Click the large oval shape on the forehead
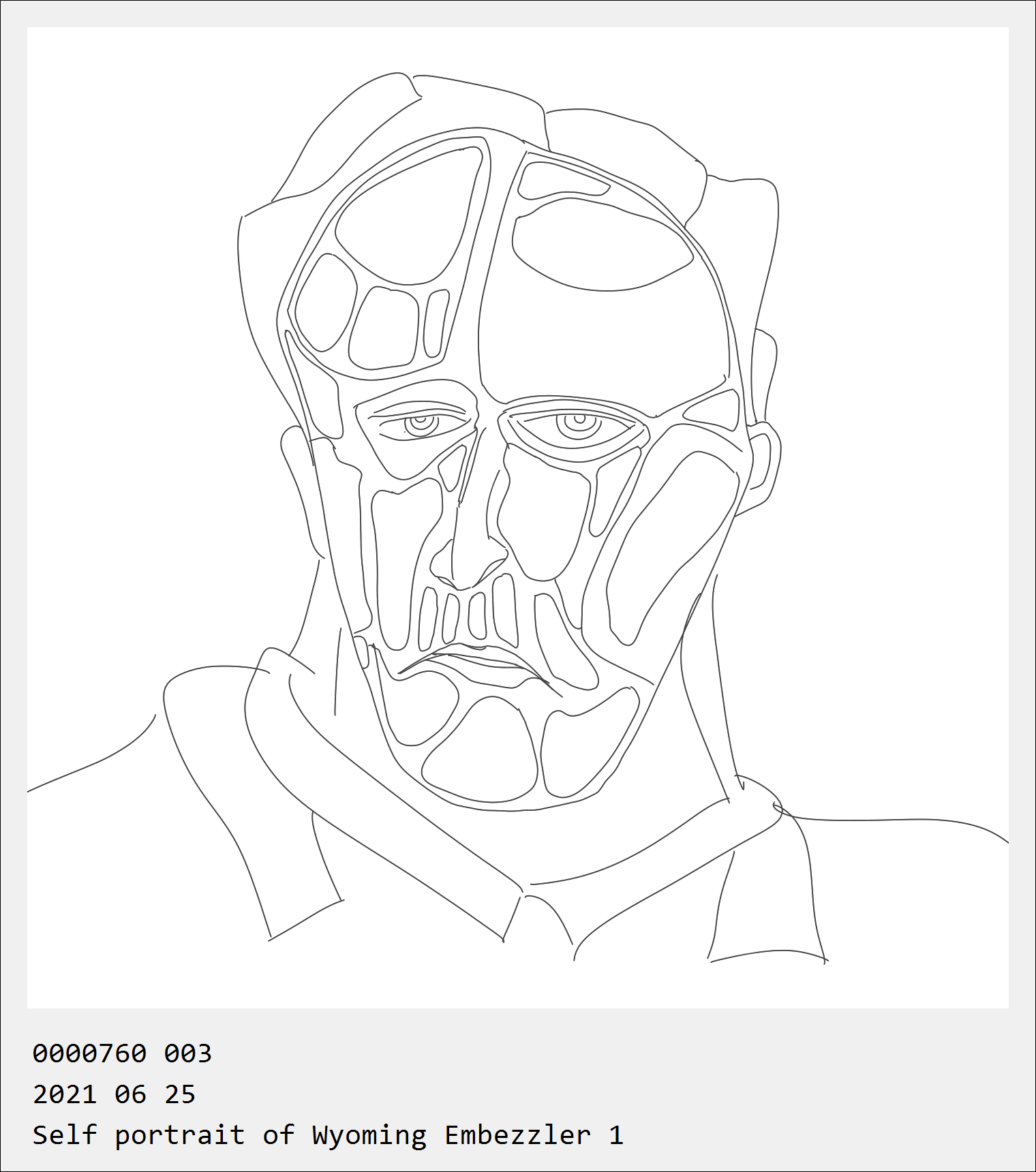 (x=601, y=244)
